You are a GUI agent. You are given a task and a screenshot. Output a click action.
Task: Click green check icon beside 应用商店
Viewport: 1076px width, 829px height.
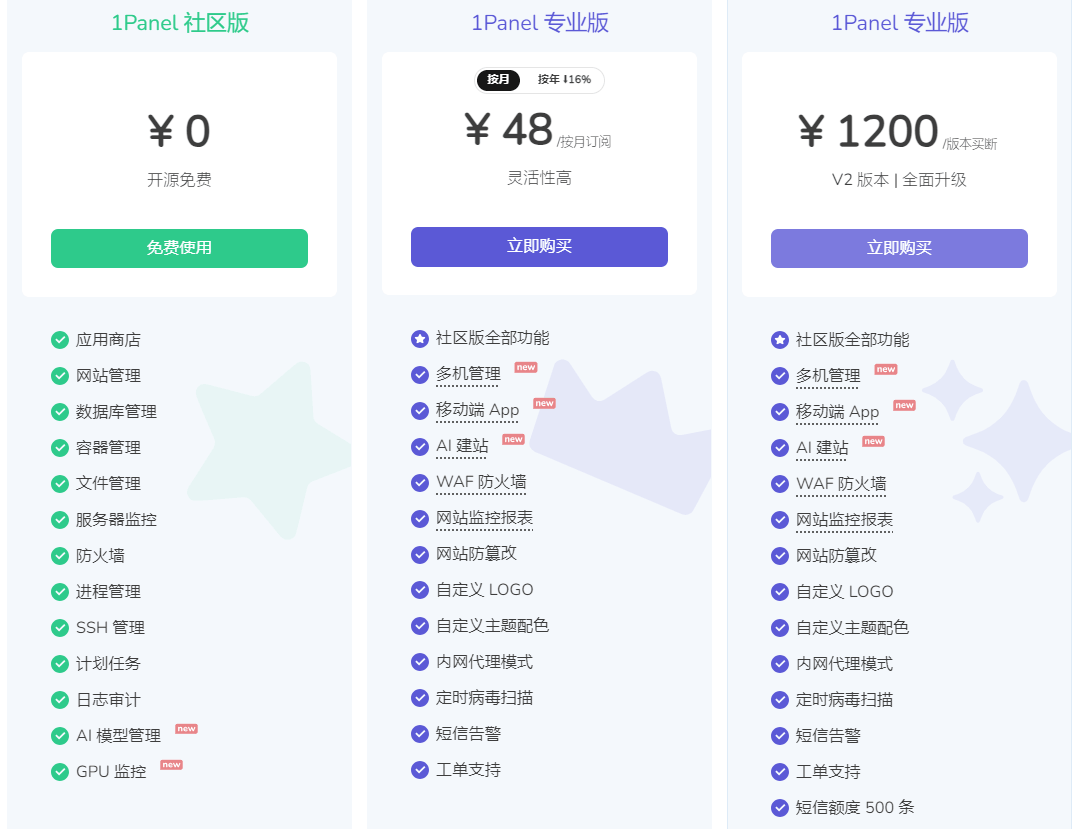(x=60, y=340)
